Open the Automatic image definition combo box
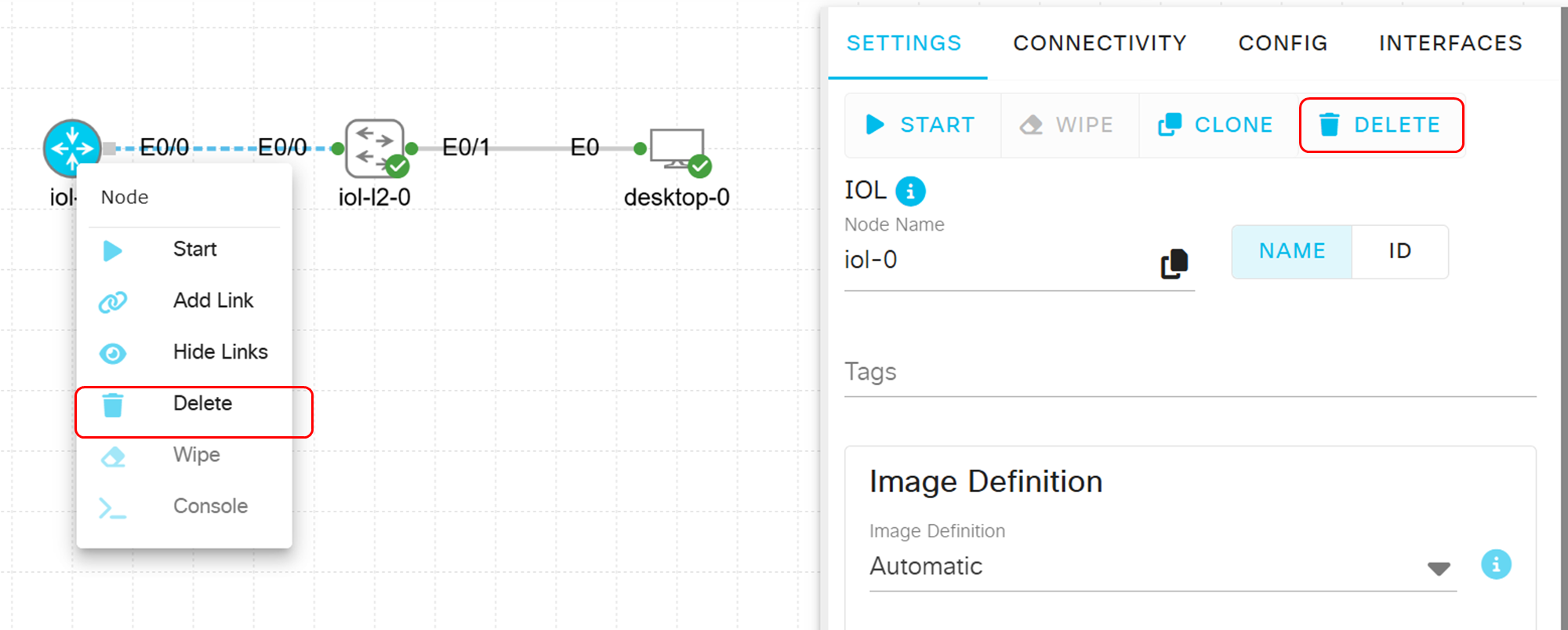Screen dimensions: 1568x630 (x=1145, y=566)
